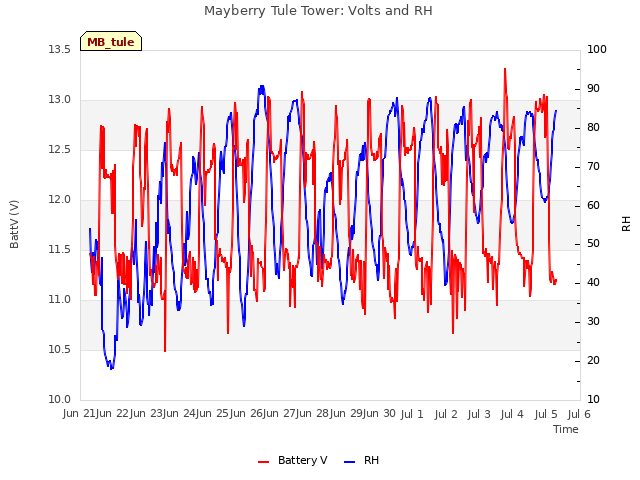Click the highest red voltage peak near Jul 4

[505, 69]
